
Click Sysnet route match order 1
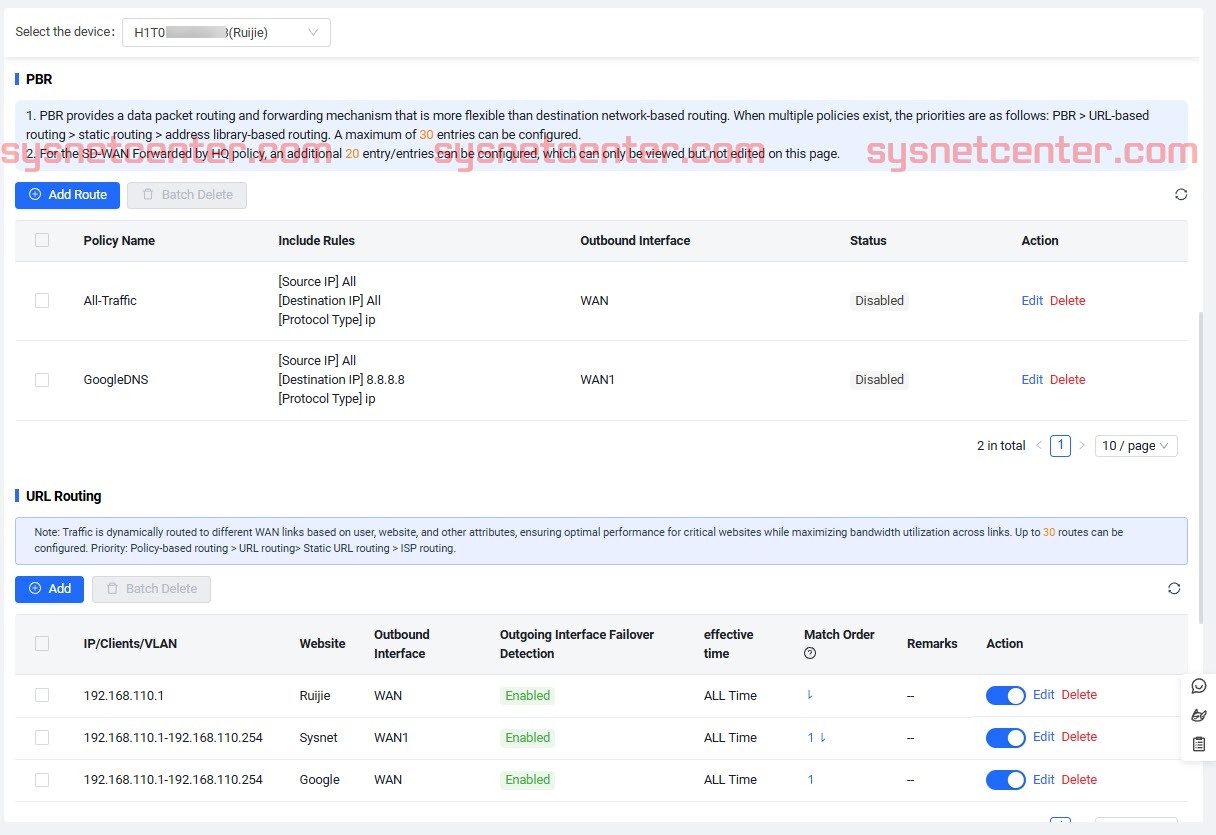(811, 738)
